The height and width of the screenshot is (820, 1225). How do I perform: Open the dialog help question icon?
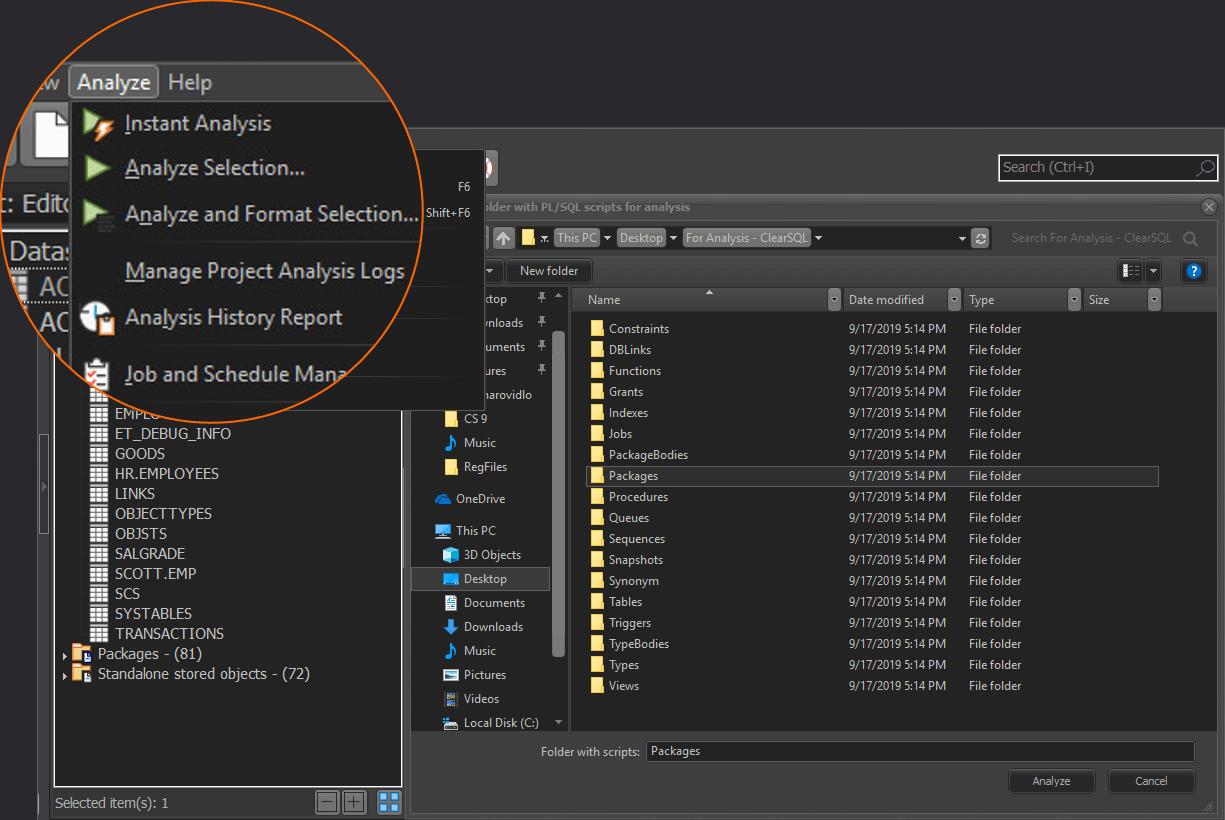[x=1192, y=271]
